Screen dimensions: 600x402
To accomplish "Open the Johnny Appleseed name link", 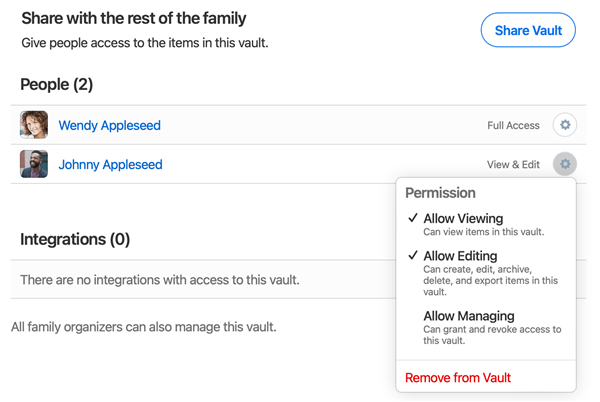I will click(110, 165).
